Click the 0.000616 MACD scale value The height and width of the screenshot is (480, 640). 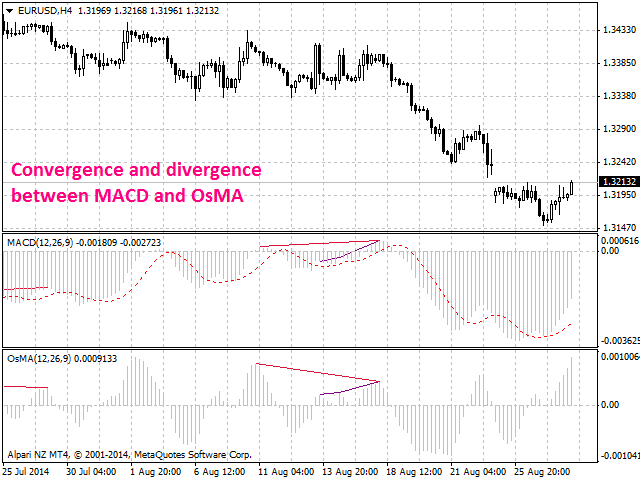coord(618,241)
